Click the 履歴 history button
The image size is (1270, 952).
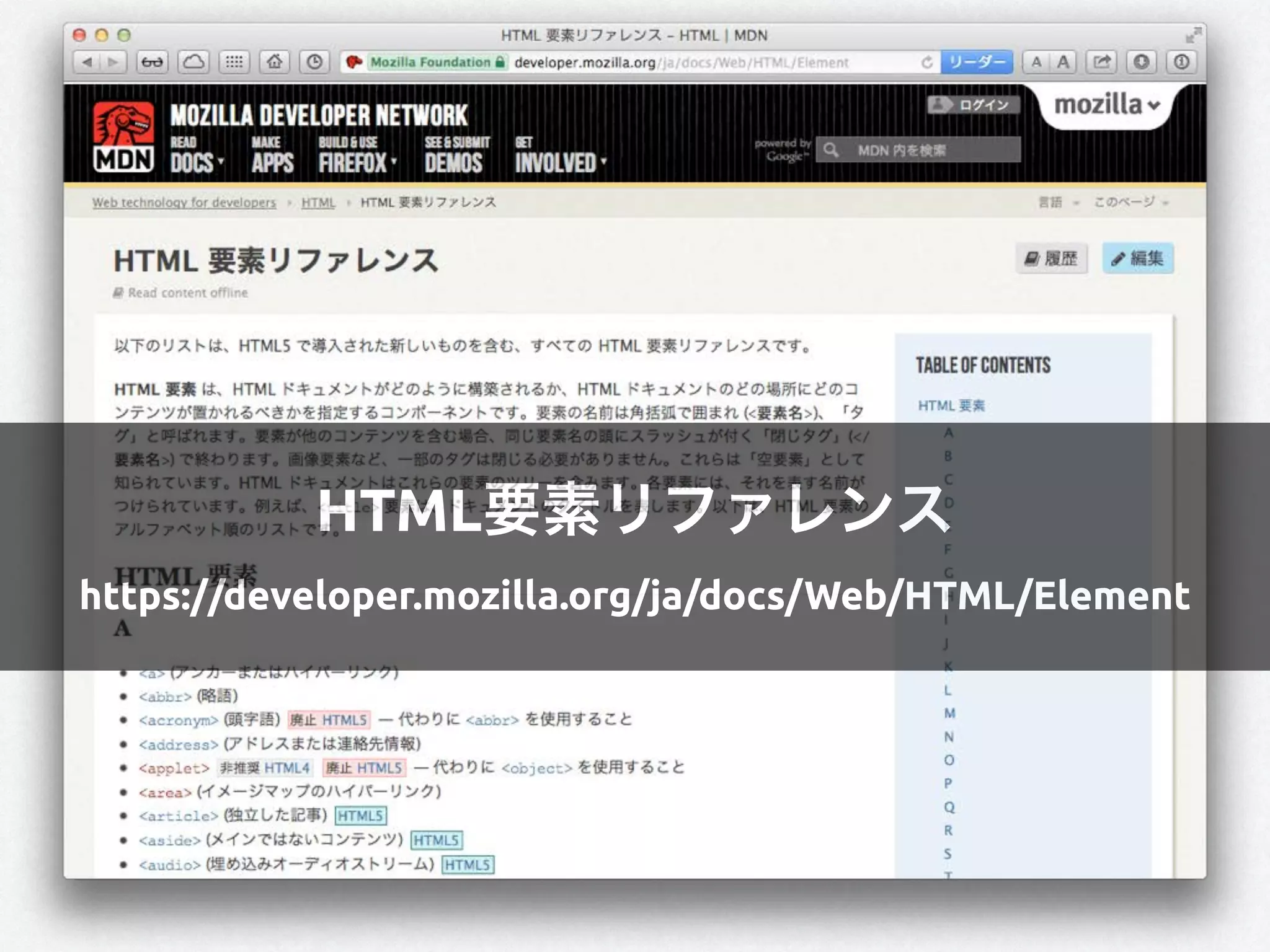point(1052,258)
